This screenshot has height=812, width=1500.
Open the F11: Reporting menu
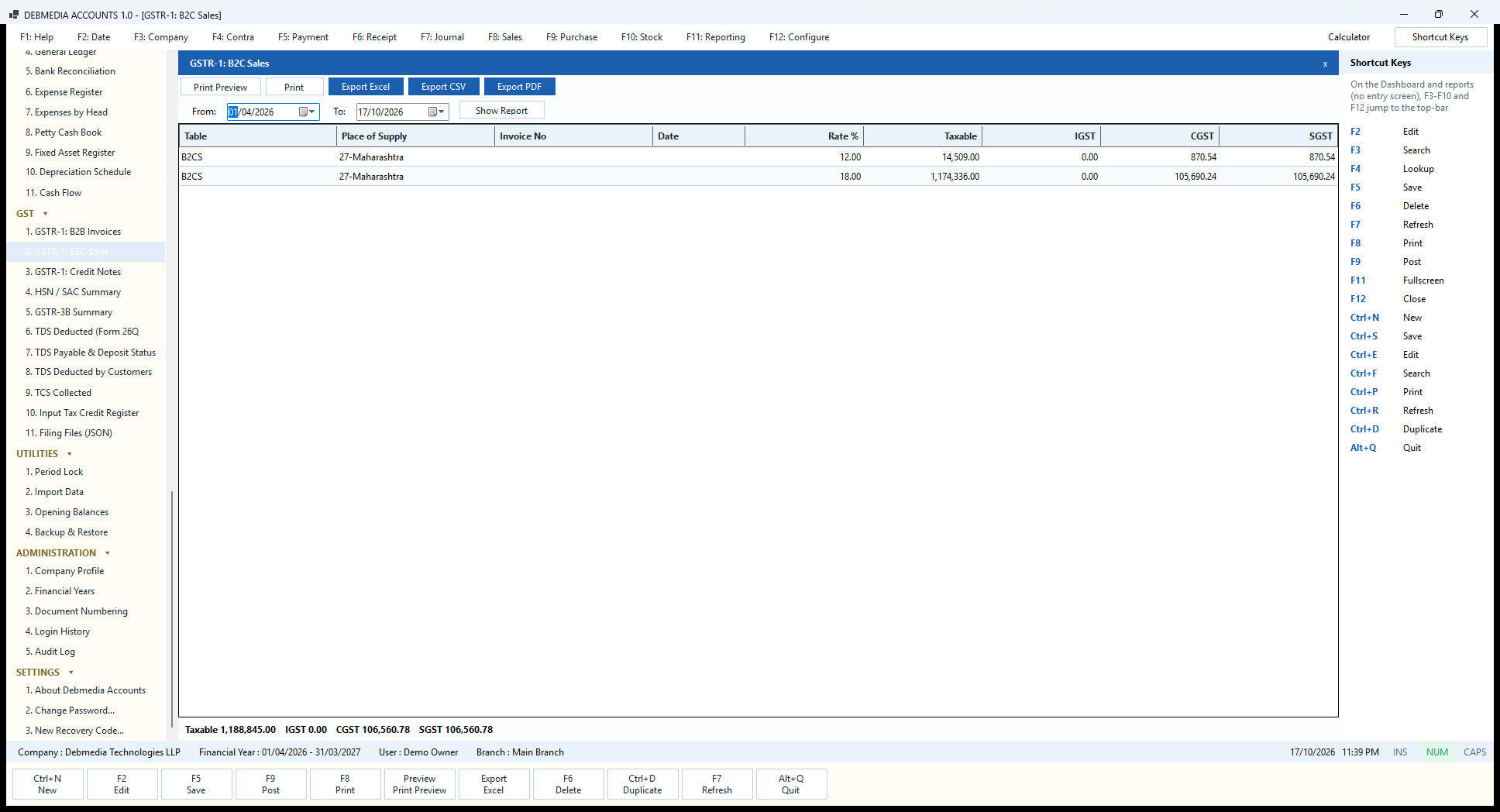pyautogui.click(x=716, y=37)
